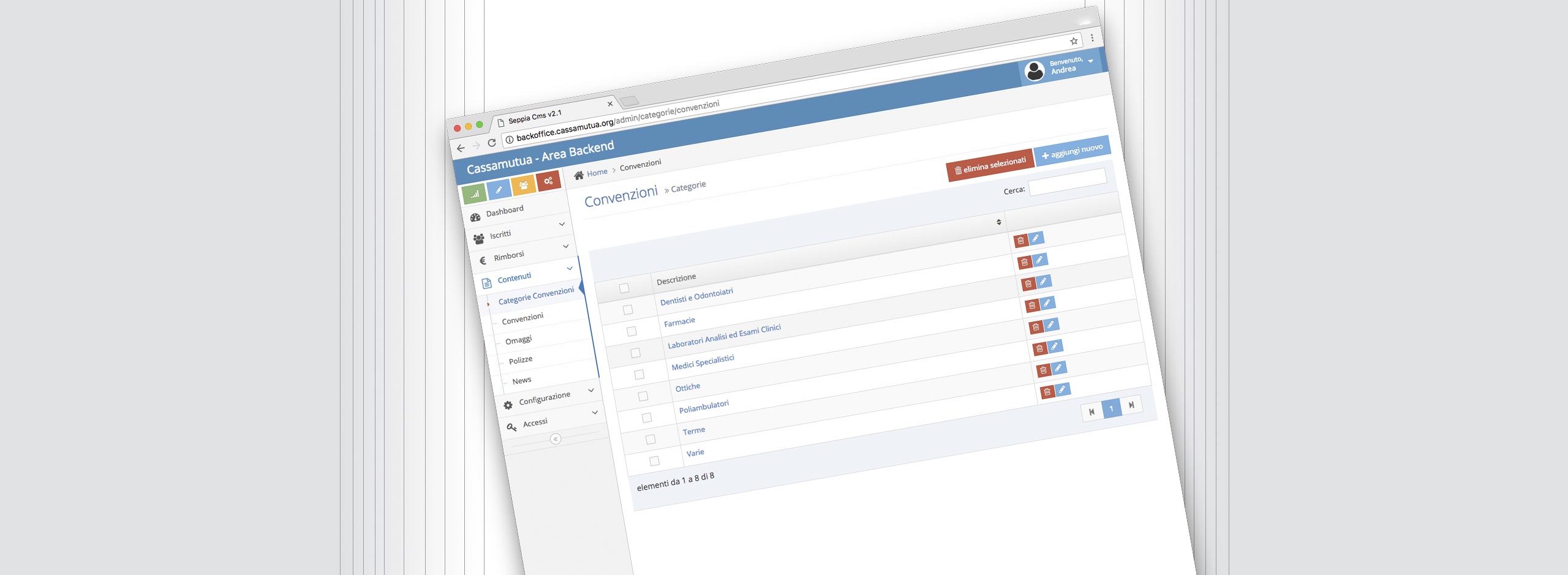Check the box for Farmacie
1568x575 pixels.
pyautogui.click(x=631, y=331)
